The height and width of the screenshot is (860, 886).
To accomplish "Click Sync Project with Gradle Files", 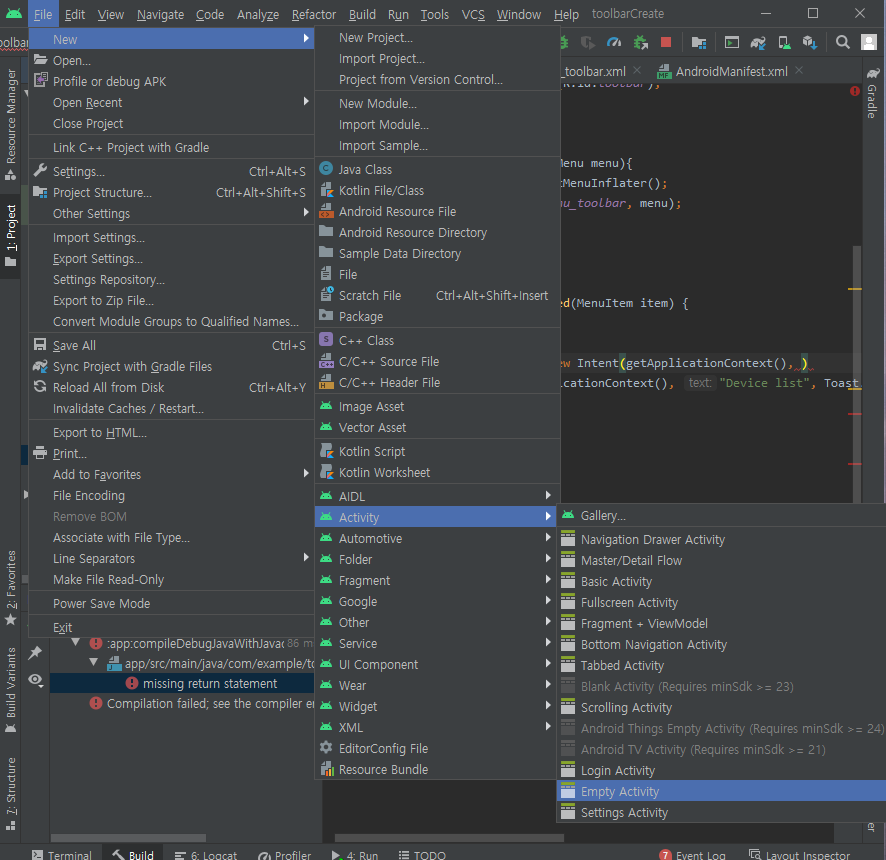I will tap(171, 367).
